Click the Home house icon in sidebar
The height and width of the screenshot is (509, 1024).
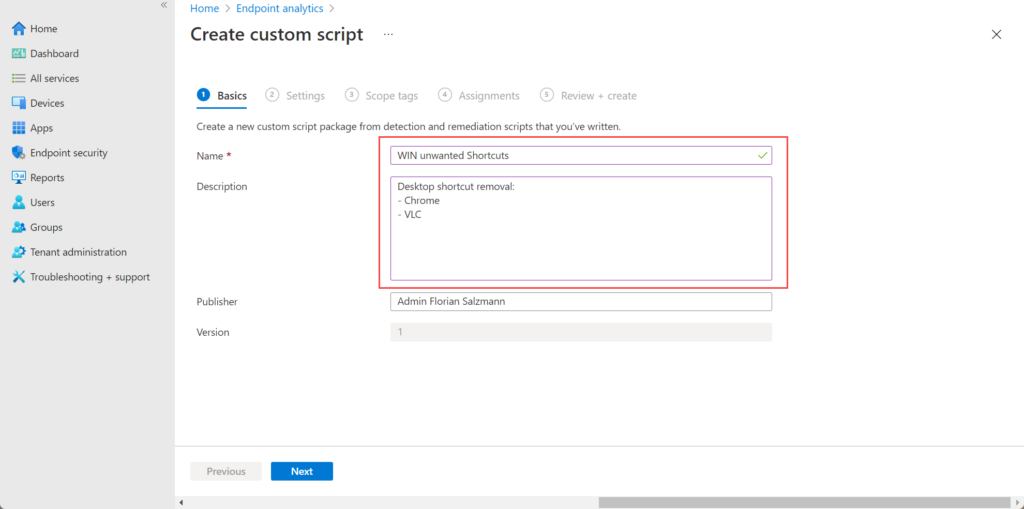click(x=19, y=29)
